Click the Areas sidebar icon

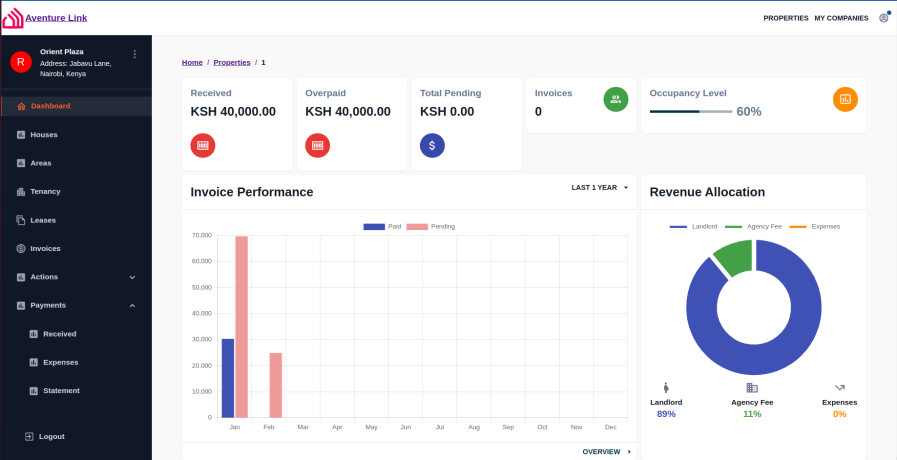click(x=21, y=163)
